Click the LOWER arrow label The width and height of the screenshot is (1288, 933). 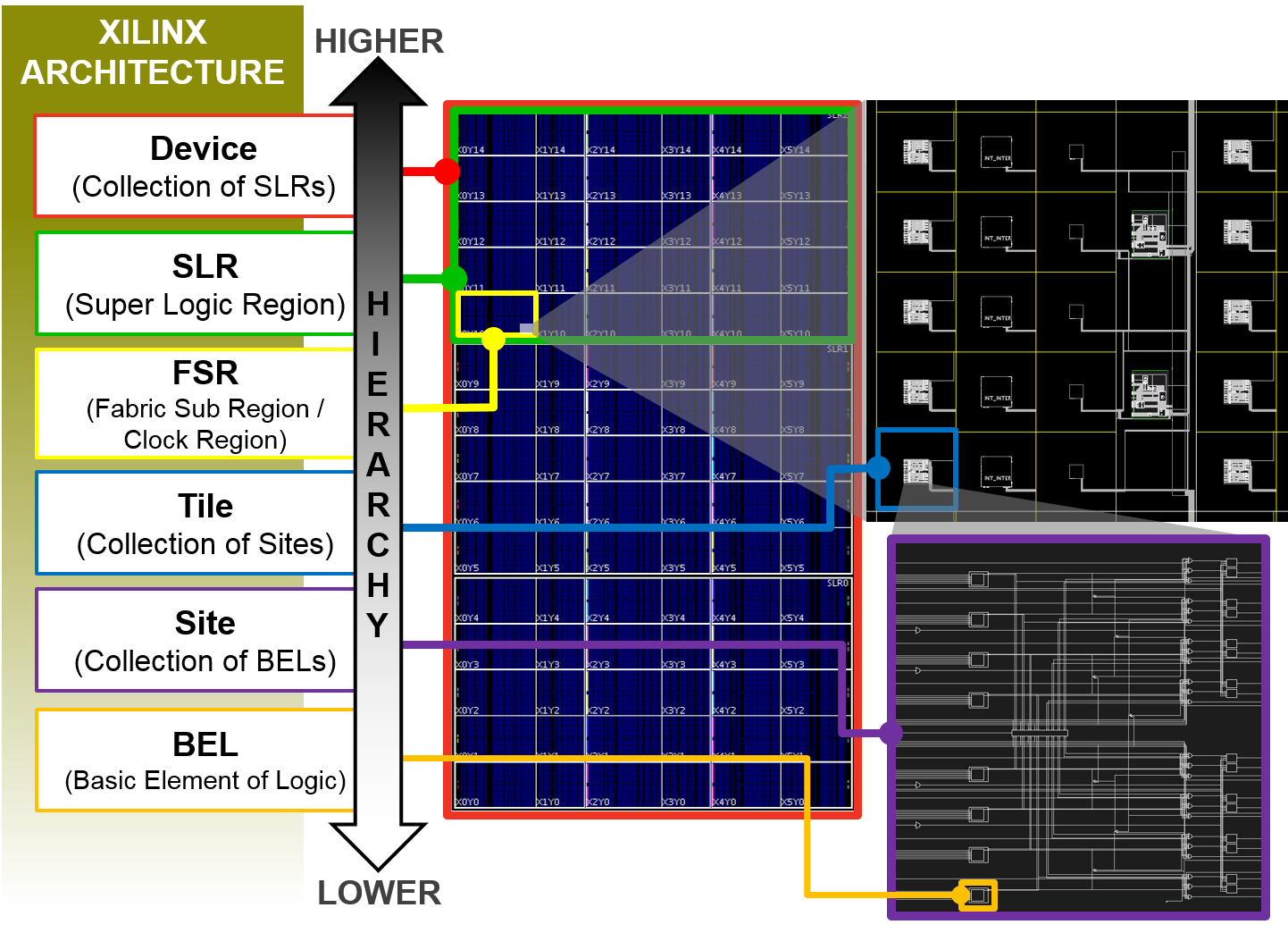(x=378, y=893)
